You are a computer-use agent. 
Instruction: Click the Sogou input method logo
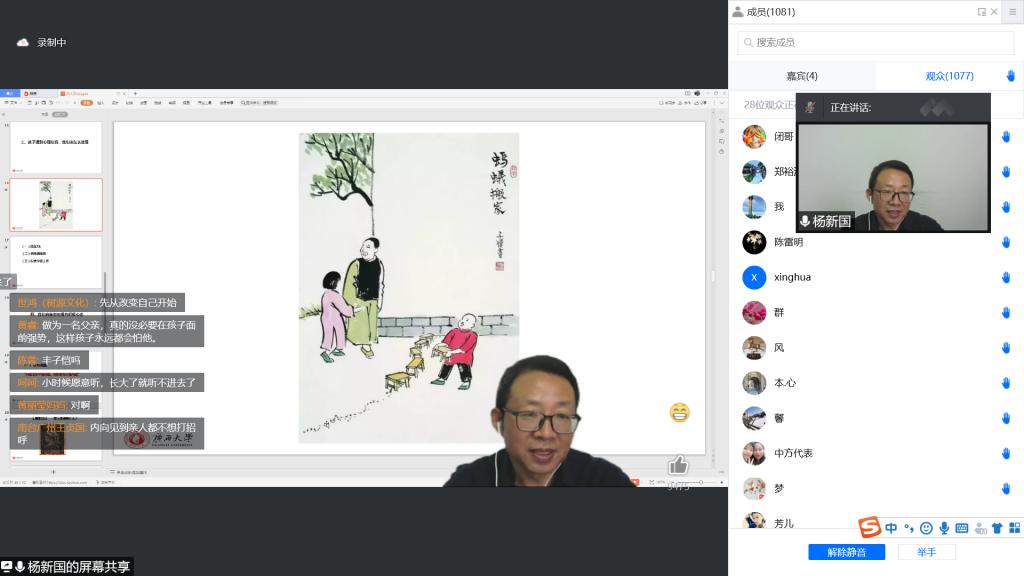(x=869, y=527)
